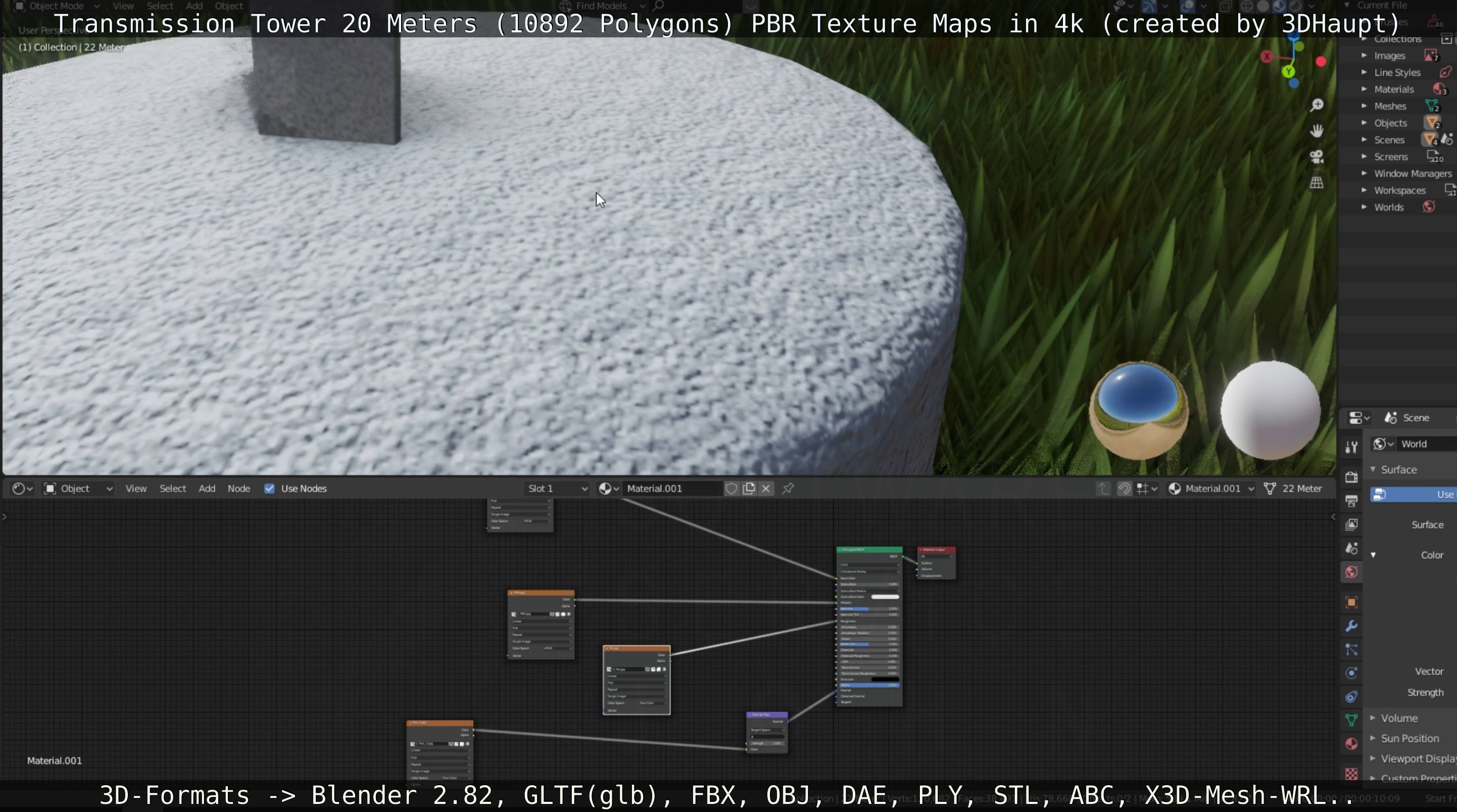Open the Material properties sphere tab
Viewport: 1457px width, 812px height.
pyautogui.click(x=1351, y=744)
